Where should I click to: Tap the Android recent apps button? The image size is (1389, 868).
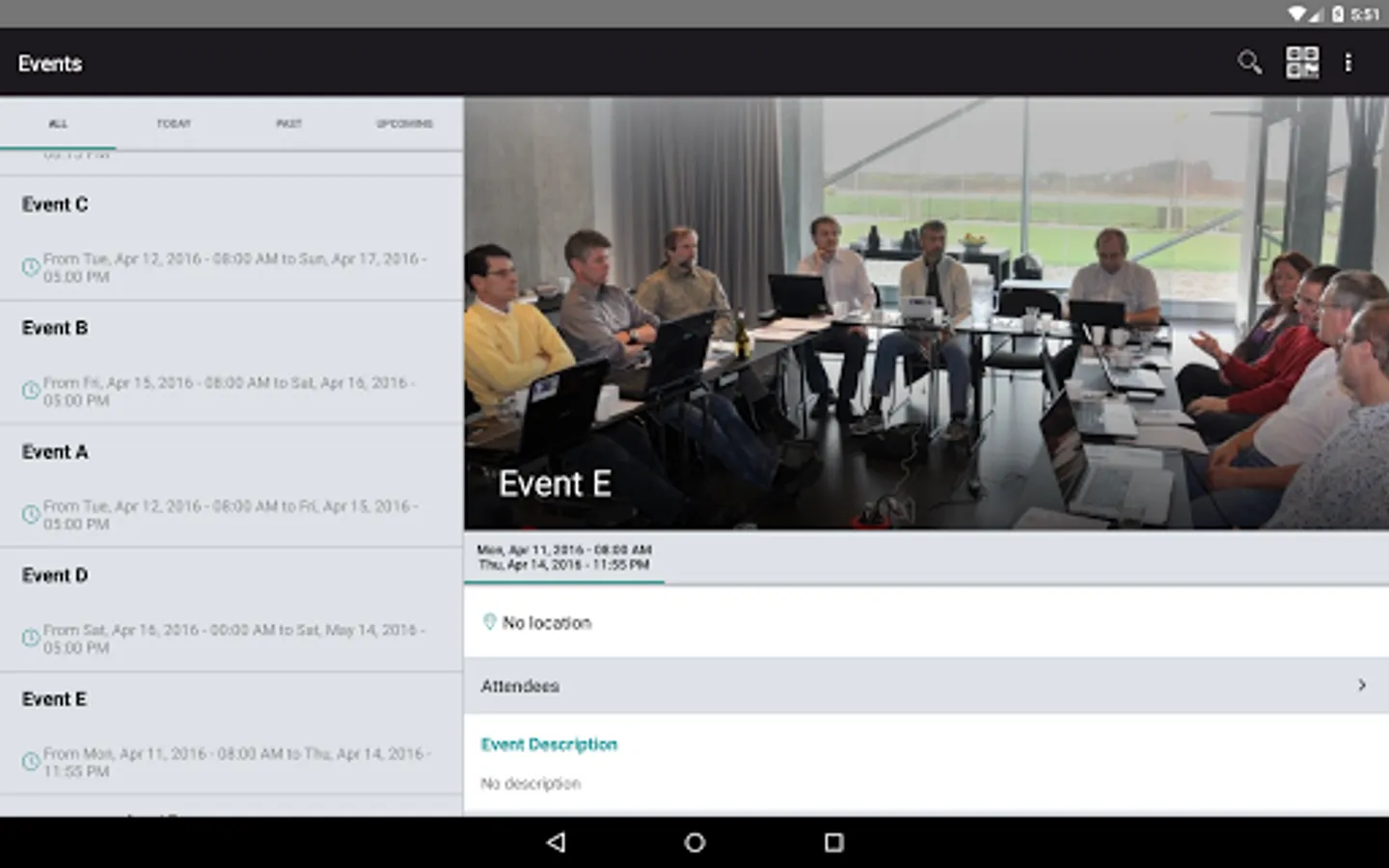pyautogui.click(x=834, y=842)
